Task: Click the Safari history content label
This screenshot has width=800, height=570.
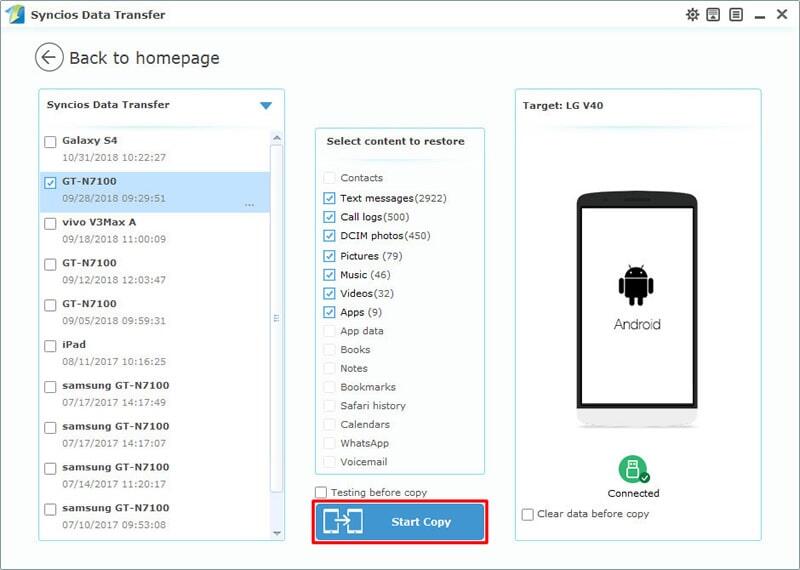Action: pyautogui.click(x=373, y=406)
